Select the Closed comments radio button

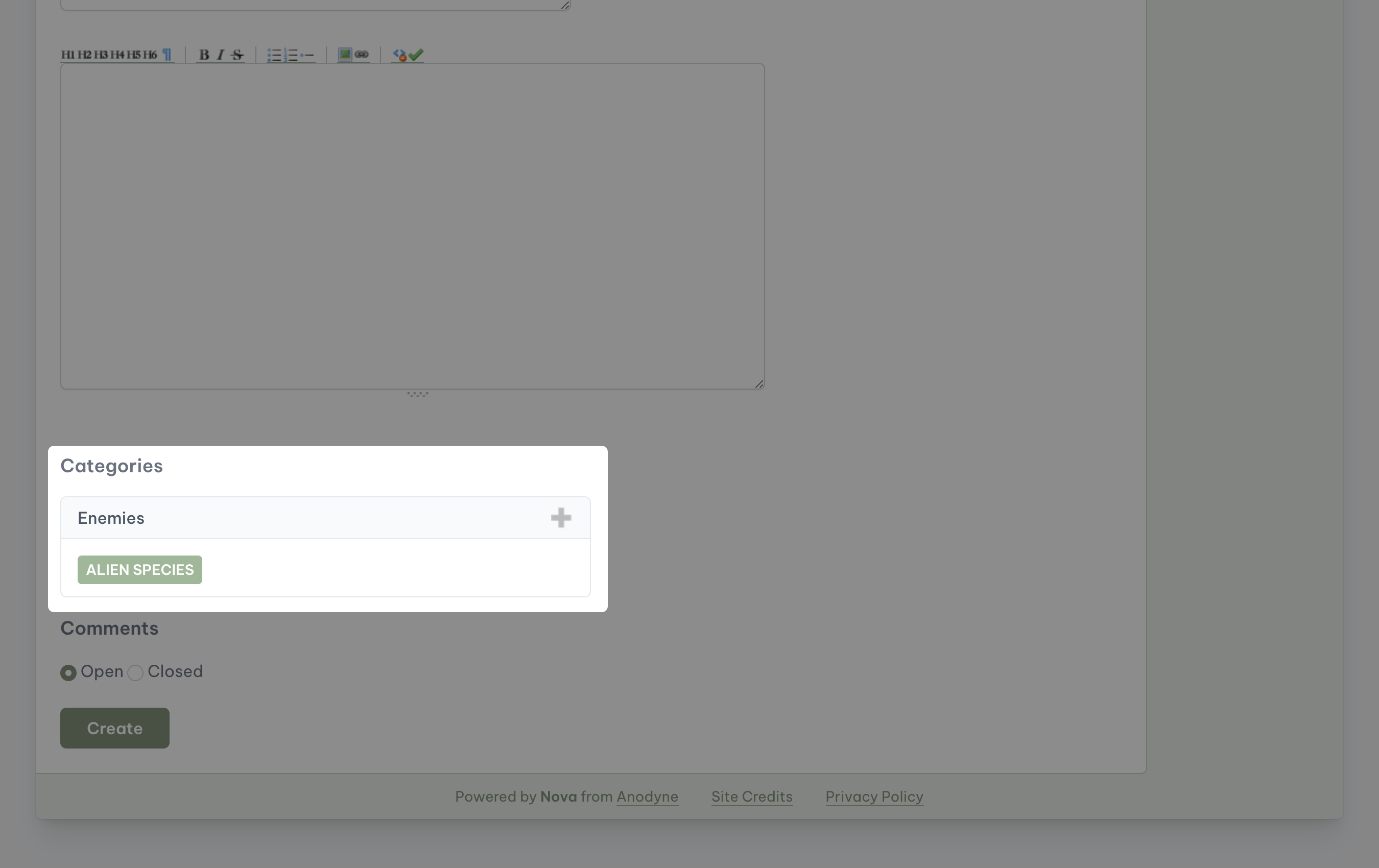[135, 672]
